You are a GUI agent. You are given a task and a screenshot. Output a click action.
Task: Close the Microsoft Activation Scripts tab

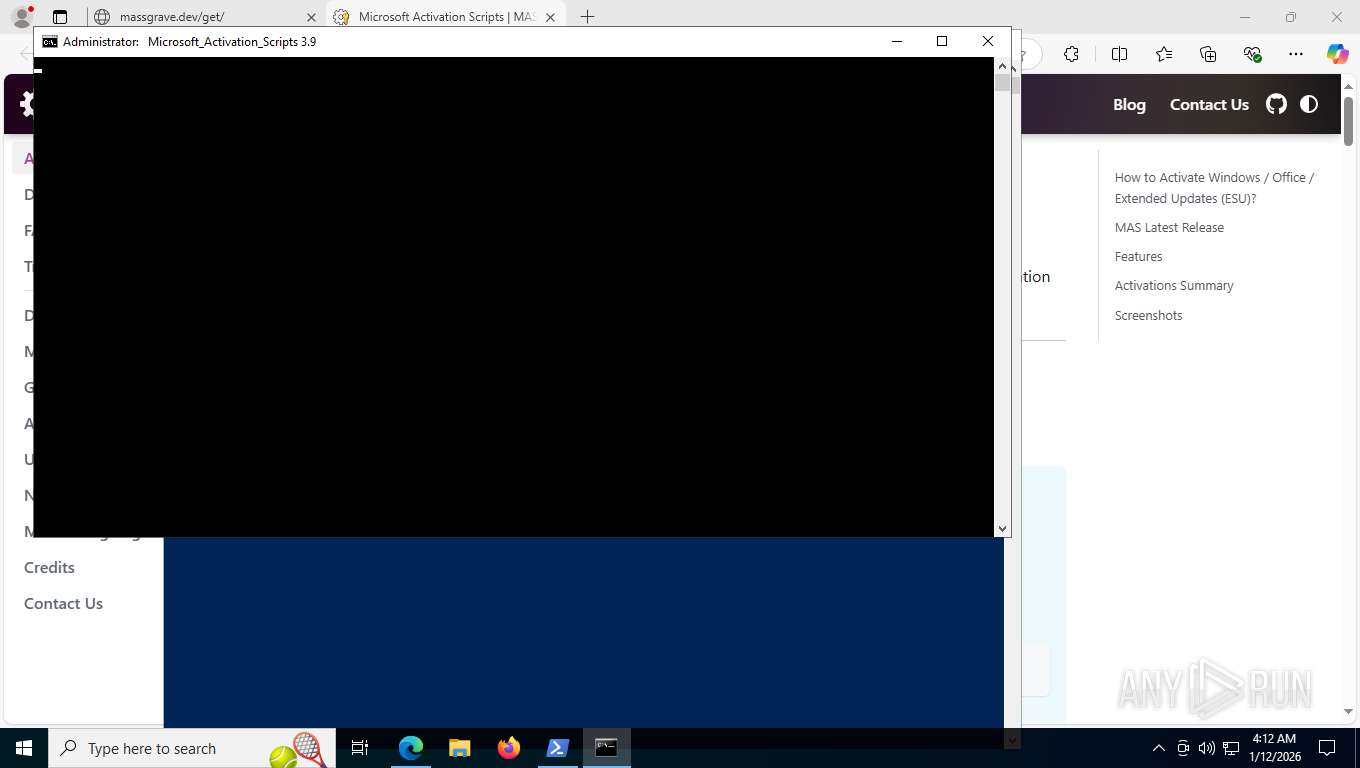[552, 17]
